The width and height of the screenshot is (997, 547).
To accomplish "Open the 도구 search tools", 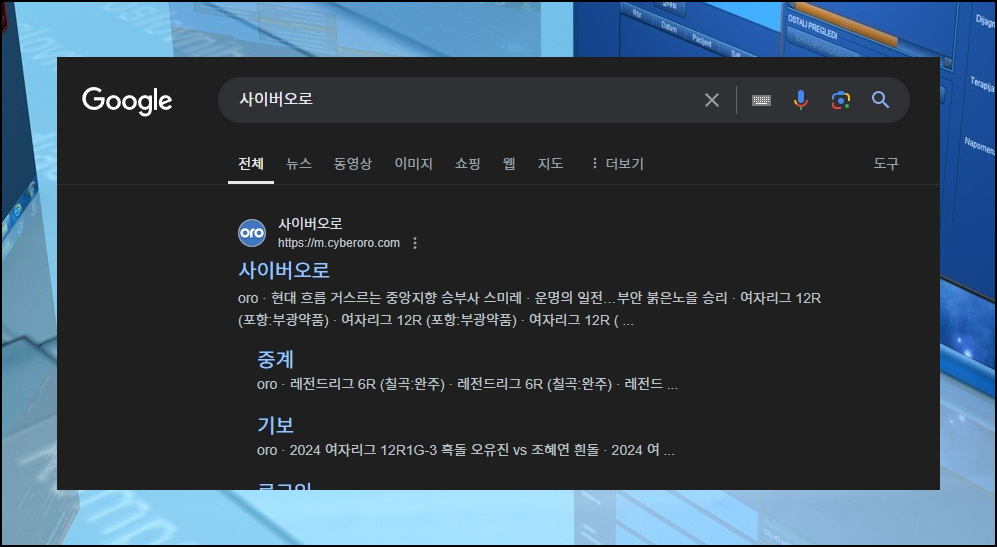I will point(886,163).
